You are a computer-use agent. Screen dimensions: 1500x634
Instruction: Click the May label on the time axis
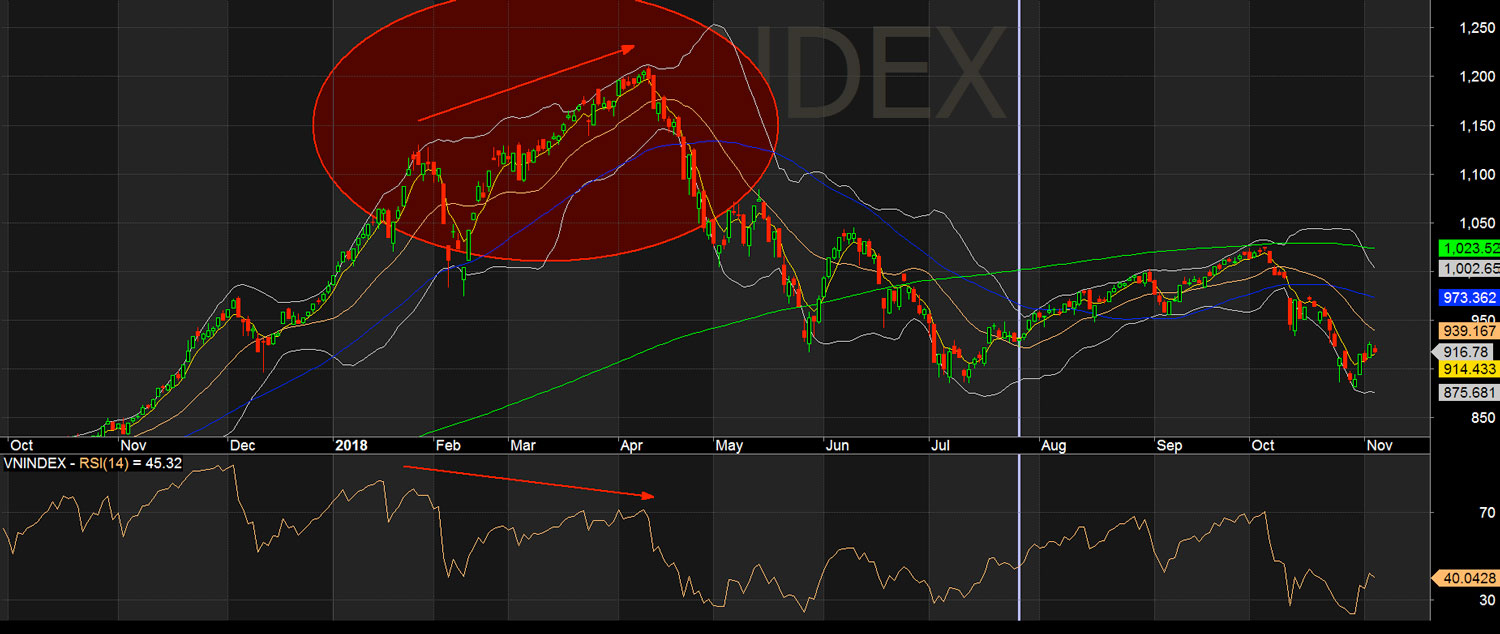pos(730,445)
